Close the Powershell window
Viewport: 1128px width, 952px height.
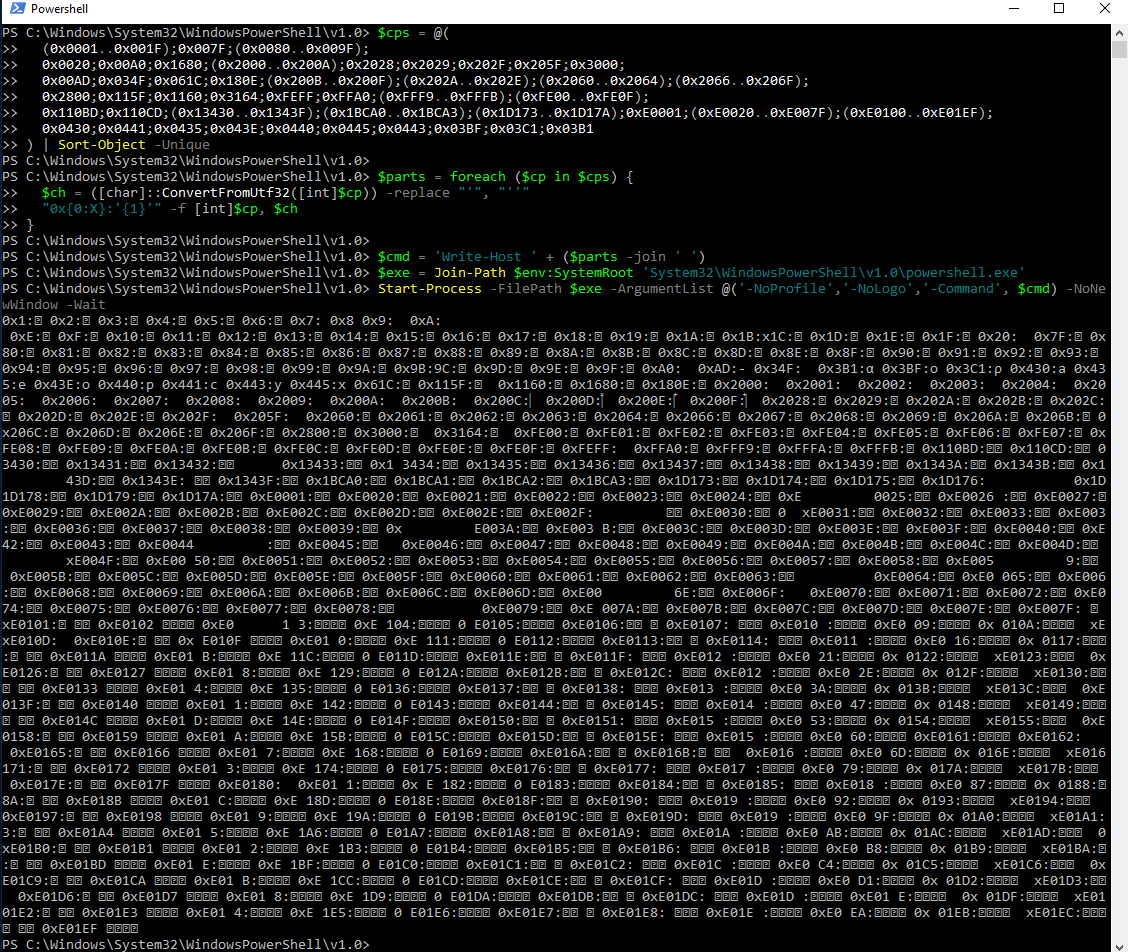coord(1104,9)
